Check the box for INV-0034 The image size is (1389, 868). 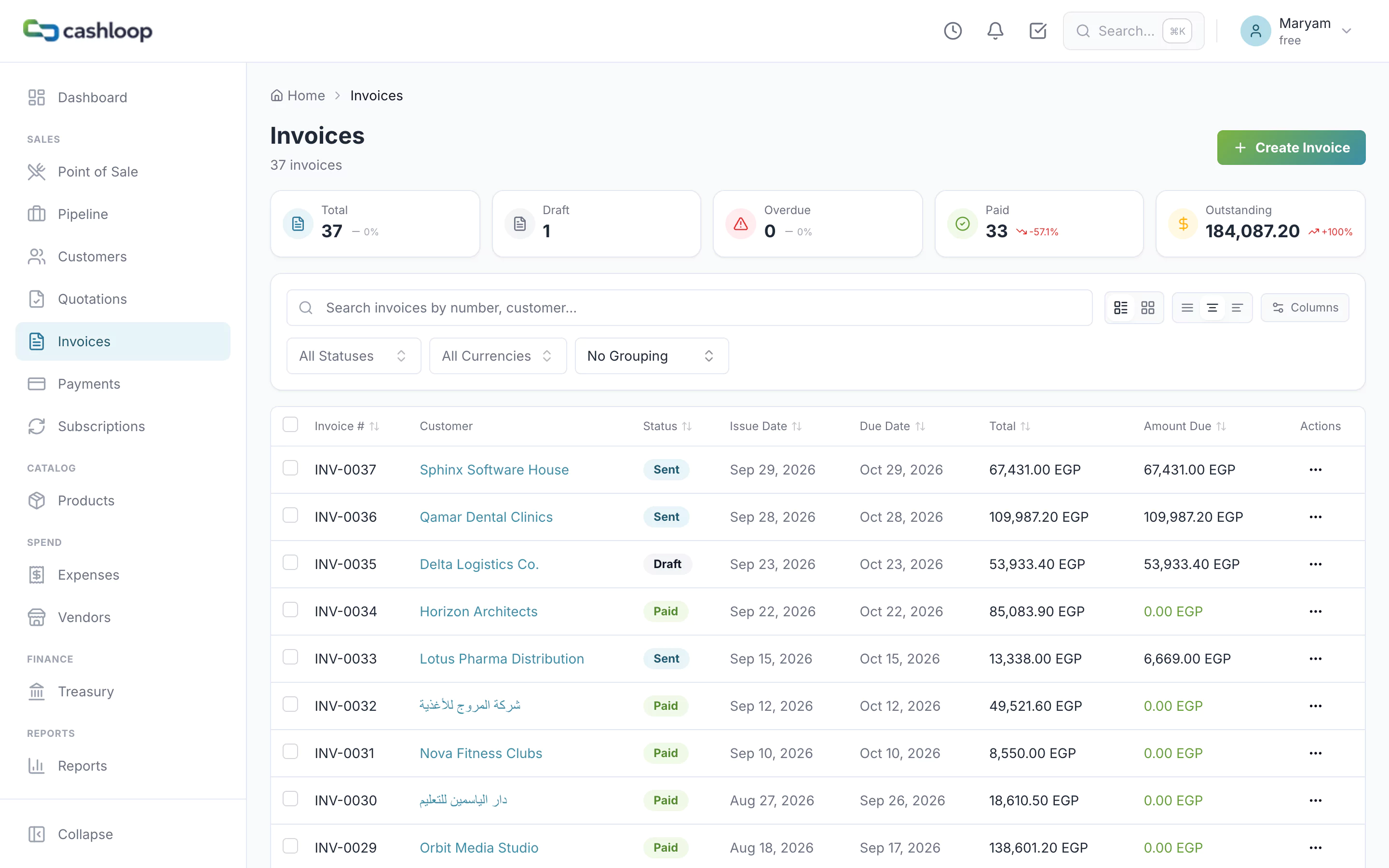[x=290, y=610]
